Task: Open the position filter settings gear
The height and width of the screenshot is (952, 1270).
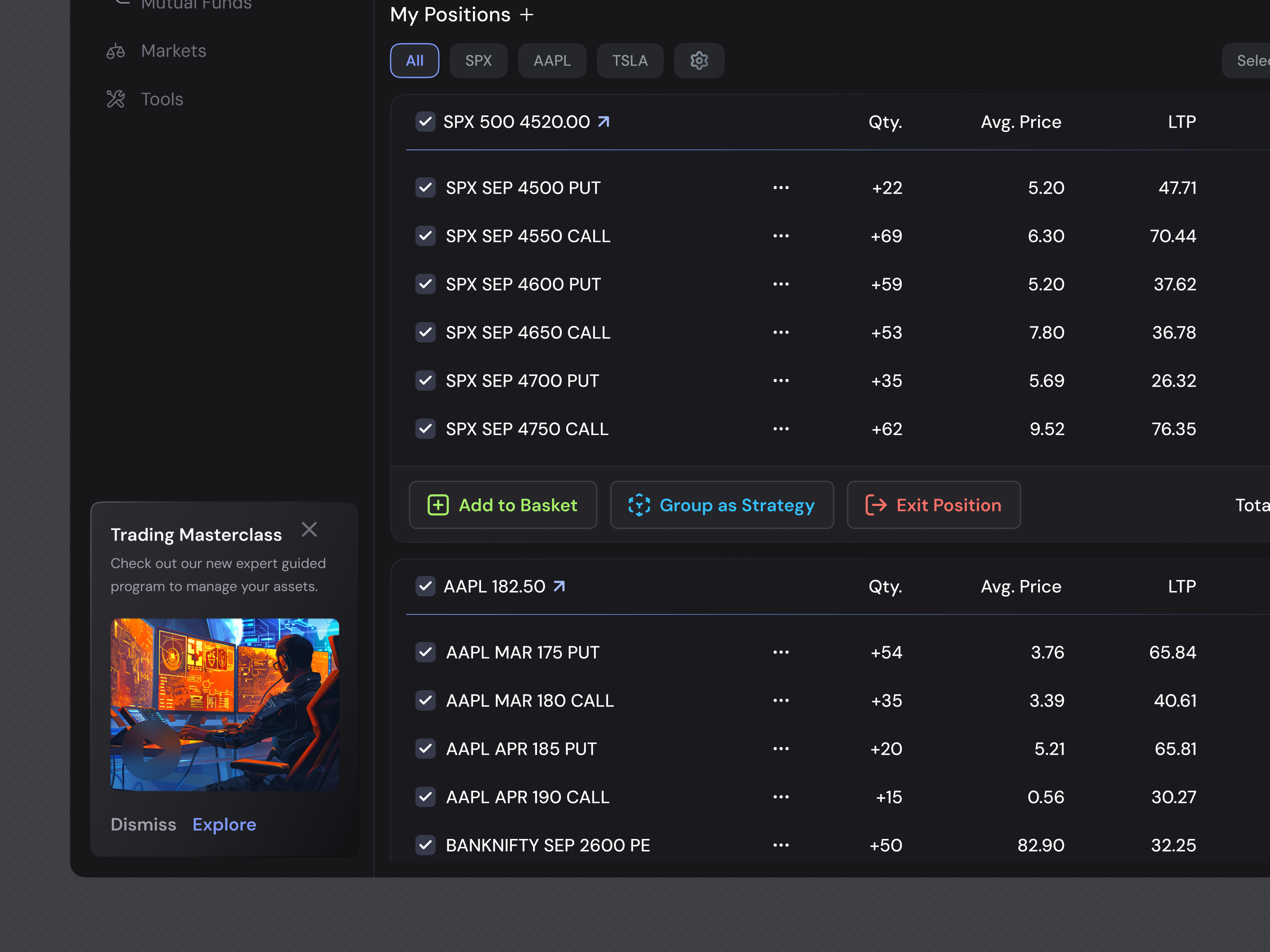Action: coord(699,60)
